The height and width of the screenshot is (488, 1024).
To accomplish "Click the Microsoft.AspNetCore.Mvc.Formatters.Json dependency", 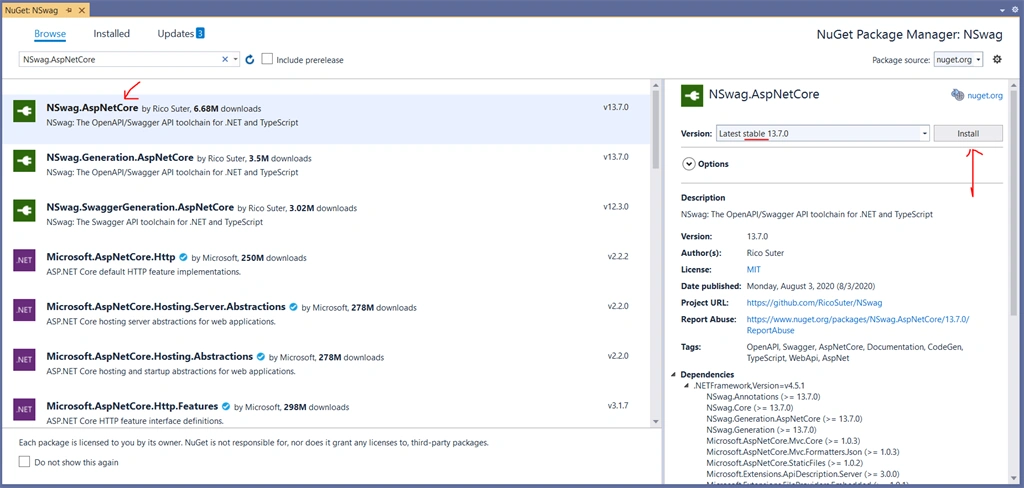I will pyautogui.click(x=803, y=452).
